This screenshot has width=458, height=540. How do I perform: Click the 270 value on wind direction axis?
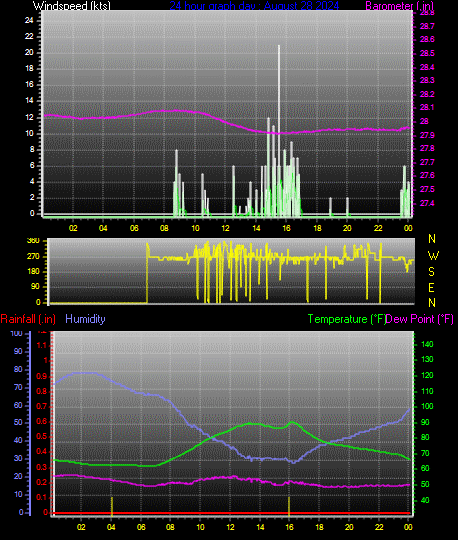tap(33, 257)
